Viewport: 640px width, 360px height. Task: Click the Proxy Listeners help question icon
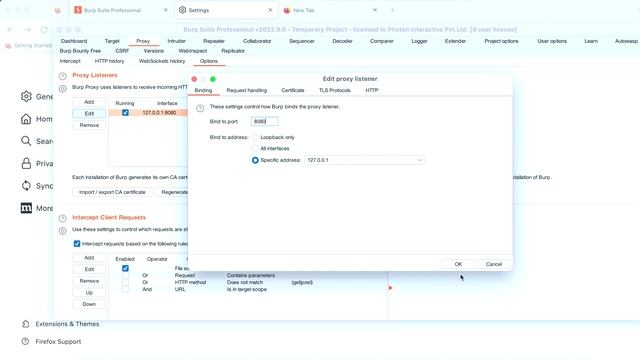(x=62, y=76)
